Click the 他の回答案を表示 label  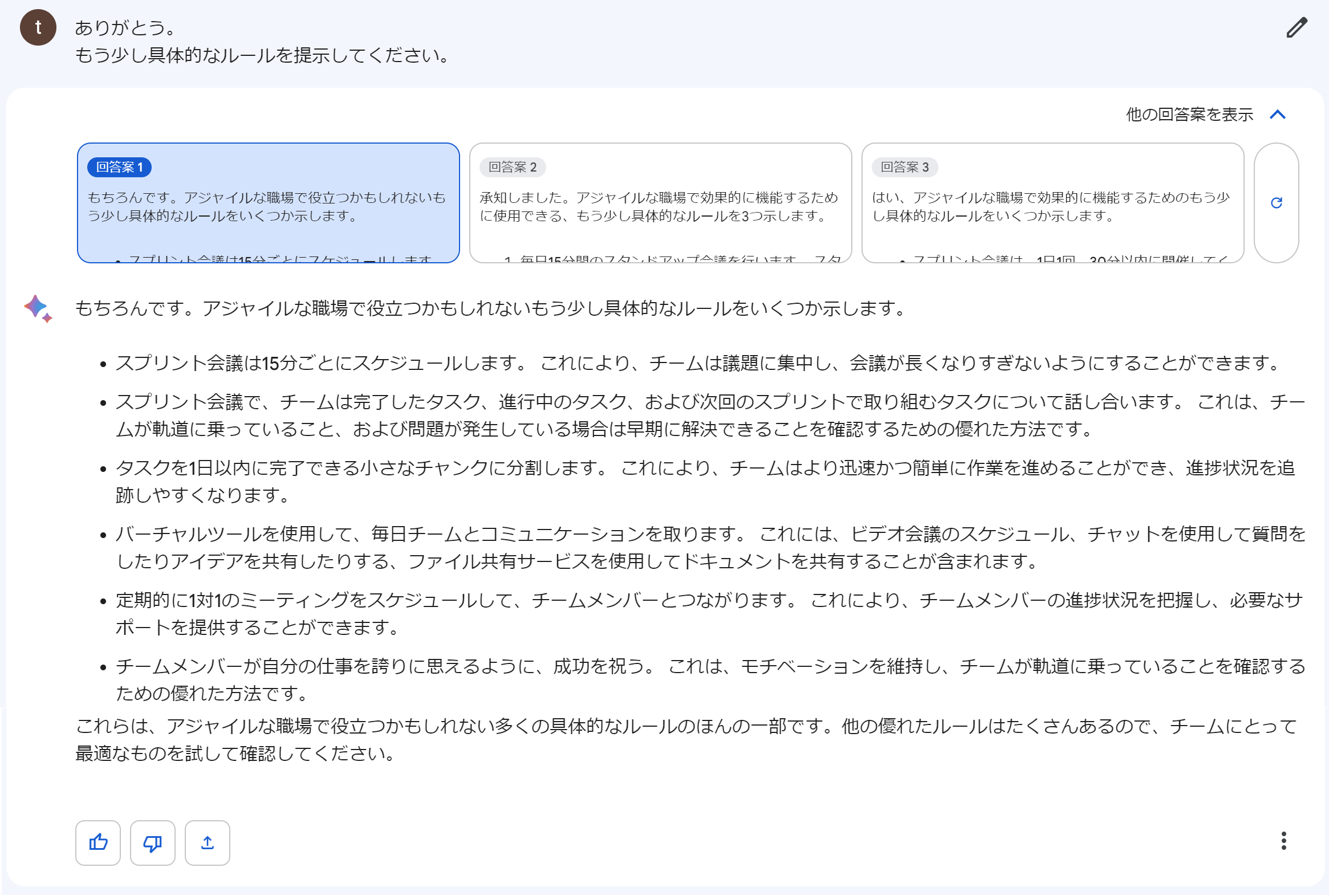(1189, 115)
